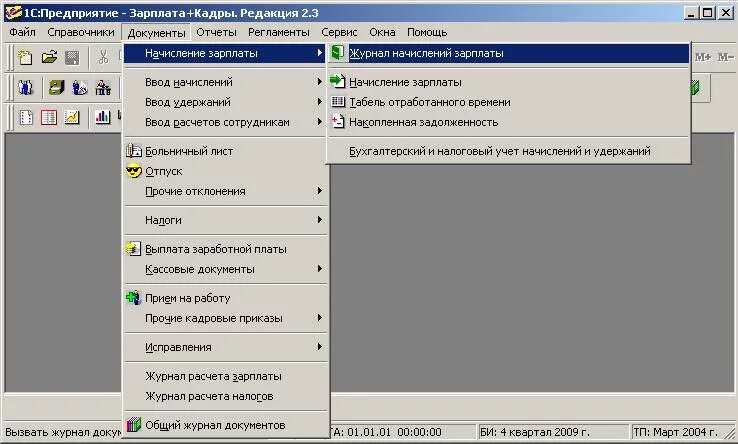The width and height of the screenshot is (738, 444).
Task: Click the colored bar chart icon
Action: coord(102,117)
